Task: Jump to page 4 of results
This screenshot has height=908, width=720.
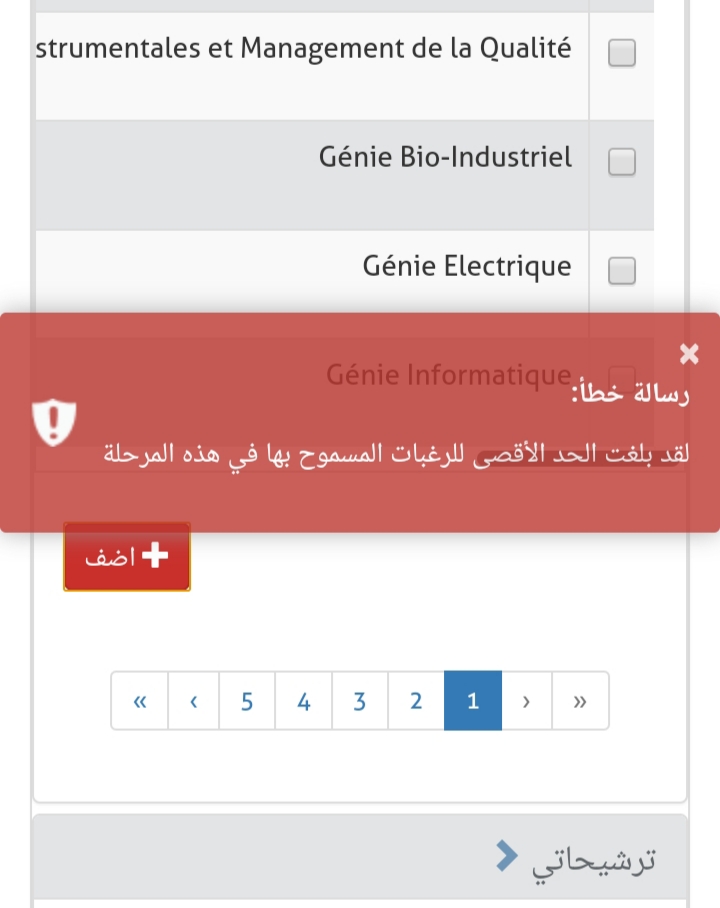Action: tap(304, 701)
